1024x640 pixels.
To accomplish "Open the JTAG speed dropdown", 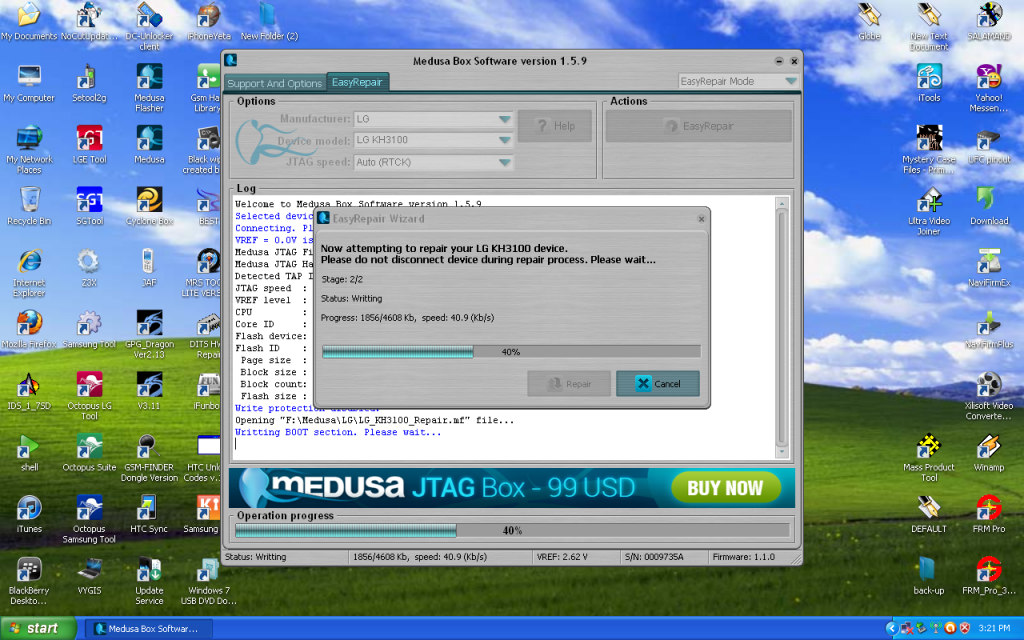I will coord(433,163).
